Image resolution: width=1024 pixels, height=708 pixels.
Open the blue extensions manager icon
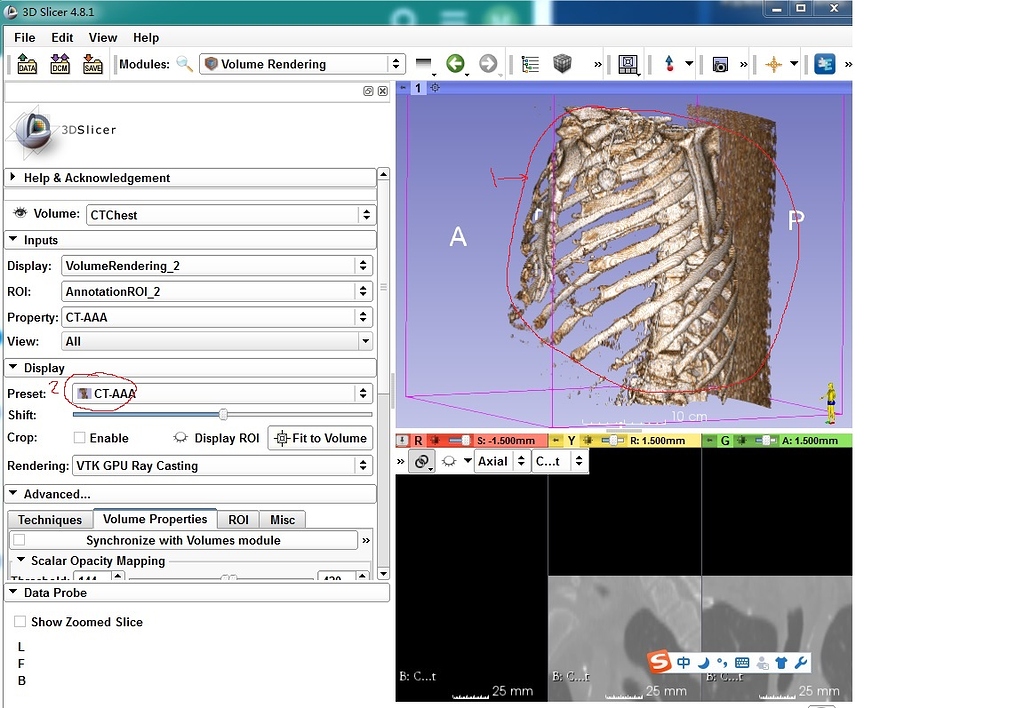tap(825, 64)
